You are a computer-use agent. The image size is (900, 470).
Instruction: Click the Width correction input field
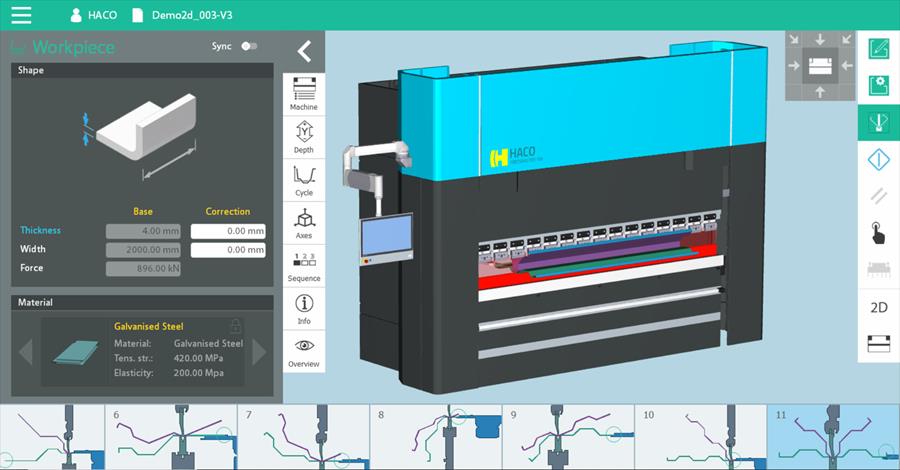click(x=228, y=250)
